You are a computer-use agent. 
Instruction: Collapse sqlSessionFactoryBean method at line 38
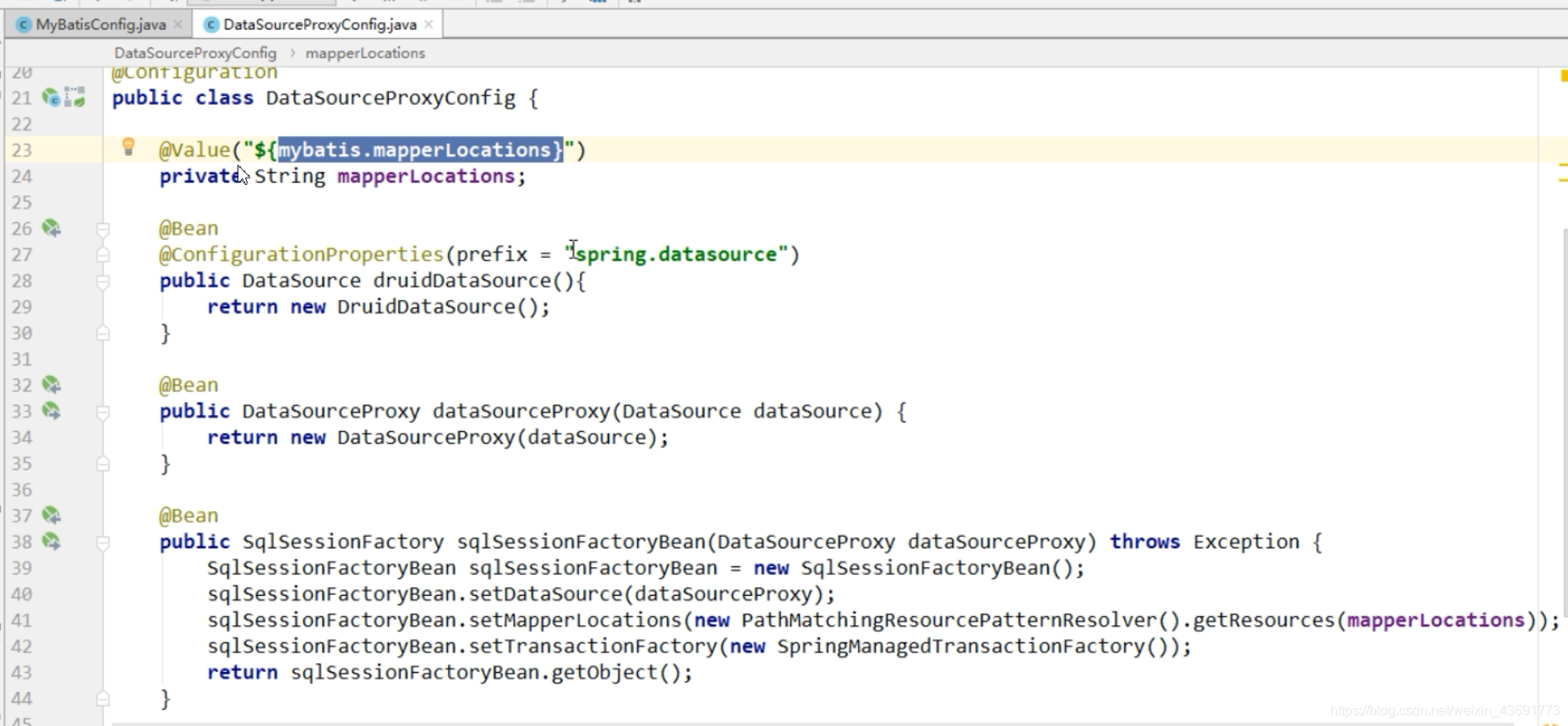coord(103,543)
